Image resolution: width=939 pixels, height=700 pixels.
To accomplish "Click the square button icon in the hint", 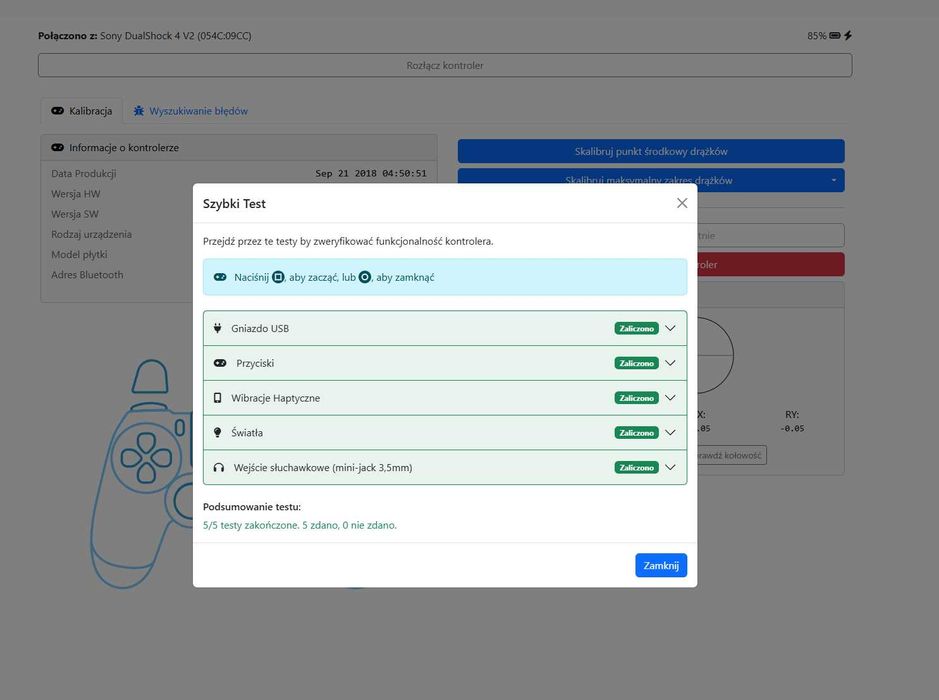I will (x=278, y=277).
